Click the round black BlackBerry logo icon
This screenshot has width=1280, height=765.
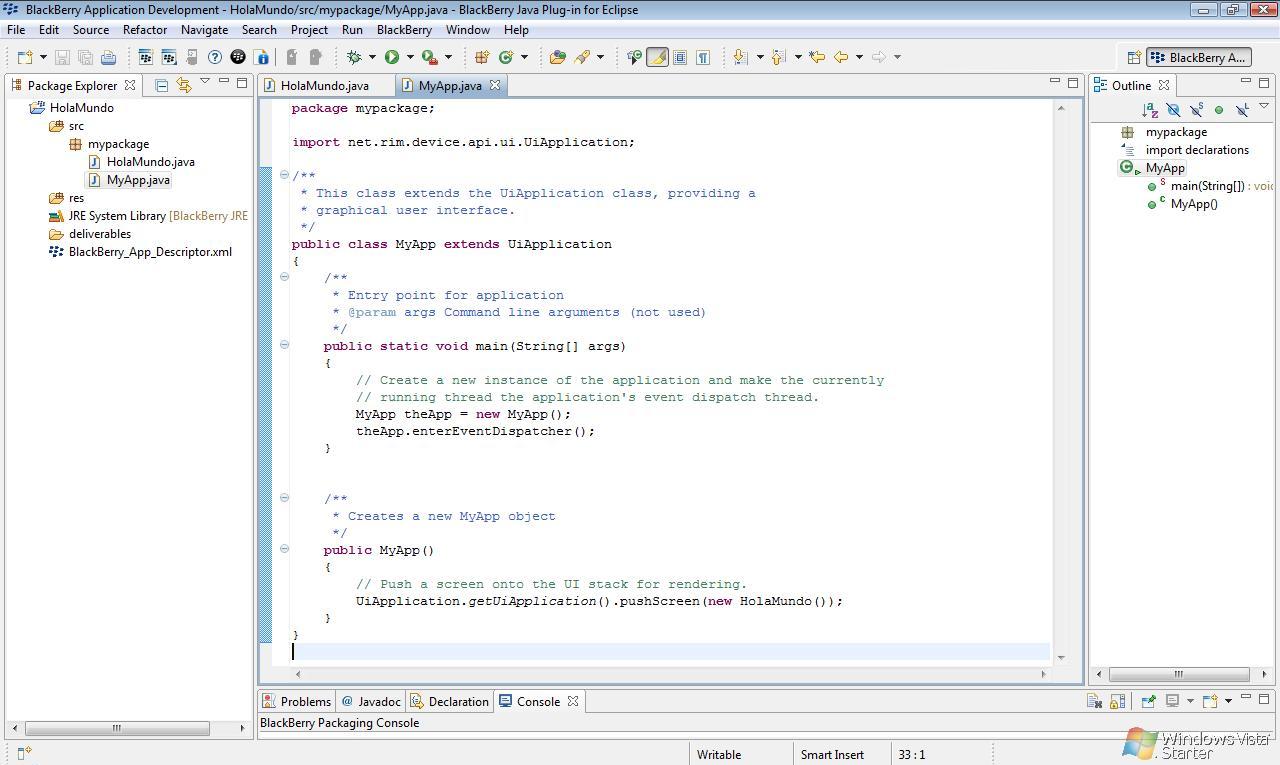point(238,57)
